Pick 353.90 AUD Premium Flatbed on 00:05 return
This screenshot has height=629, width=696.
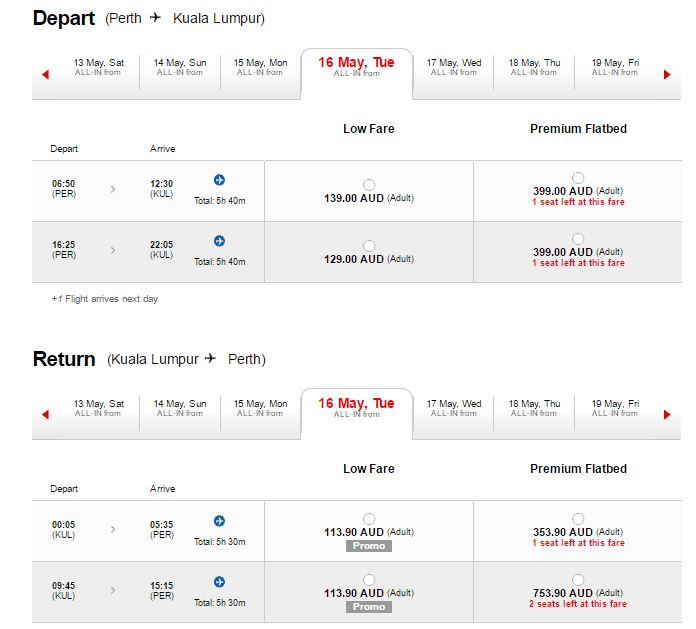[x=578, y=518]
